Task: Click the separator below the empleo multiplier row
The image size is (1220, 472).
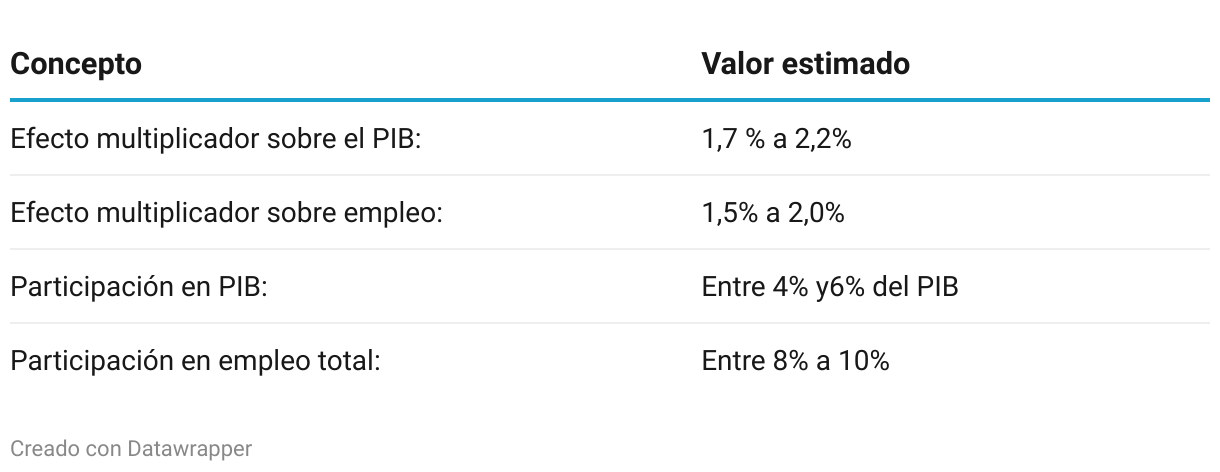Action: 610,249
